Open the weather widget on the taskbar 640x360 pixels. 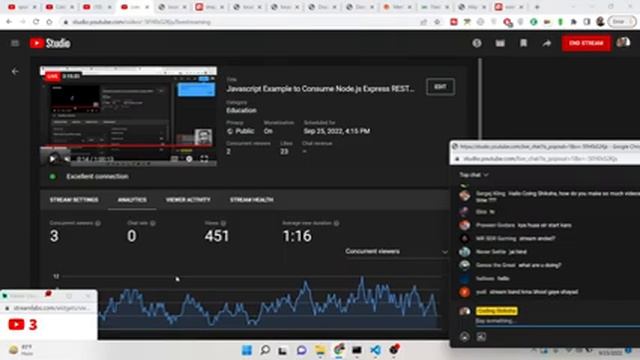(21, 350)
